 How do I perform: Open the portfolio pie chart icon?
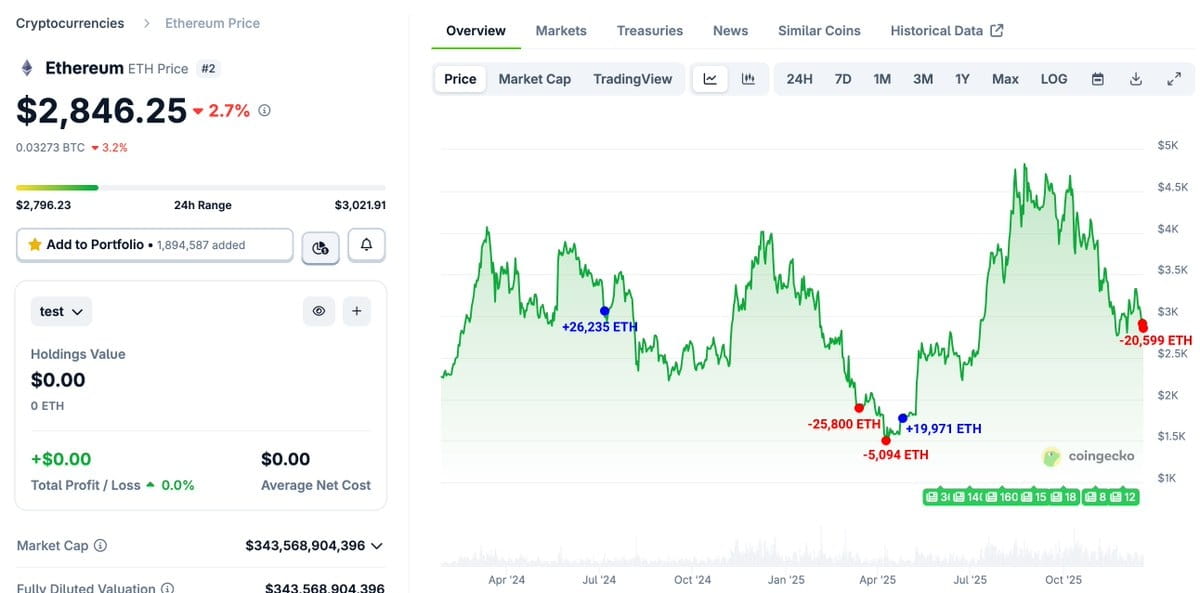click(x=320, y=246)
